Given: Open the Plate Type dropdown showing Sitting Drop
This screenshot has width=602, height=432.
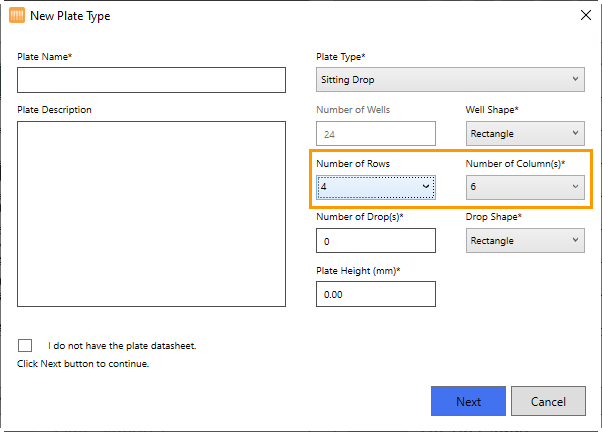Looking at the screenshot, I should click(x=450, y=80).
